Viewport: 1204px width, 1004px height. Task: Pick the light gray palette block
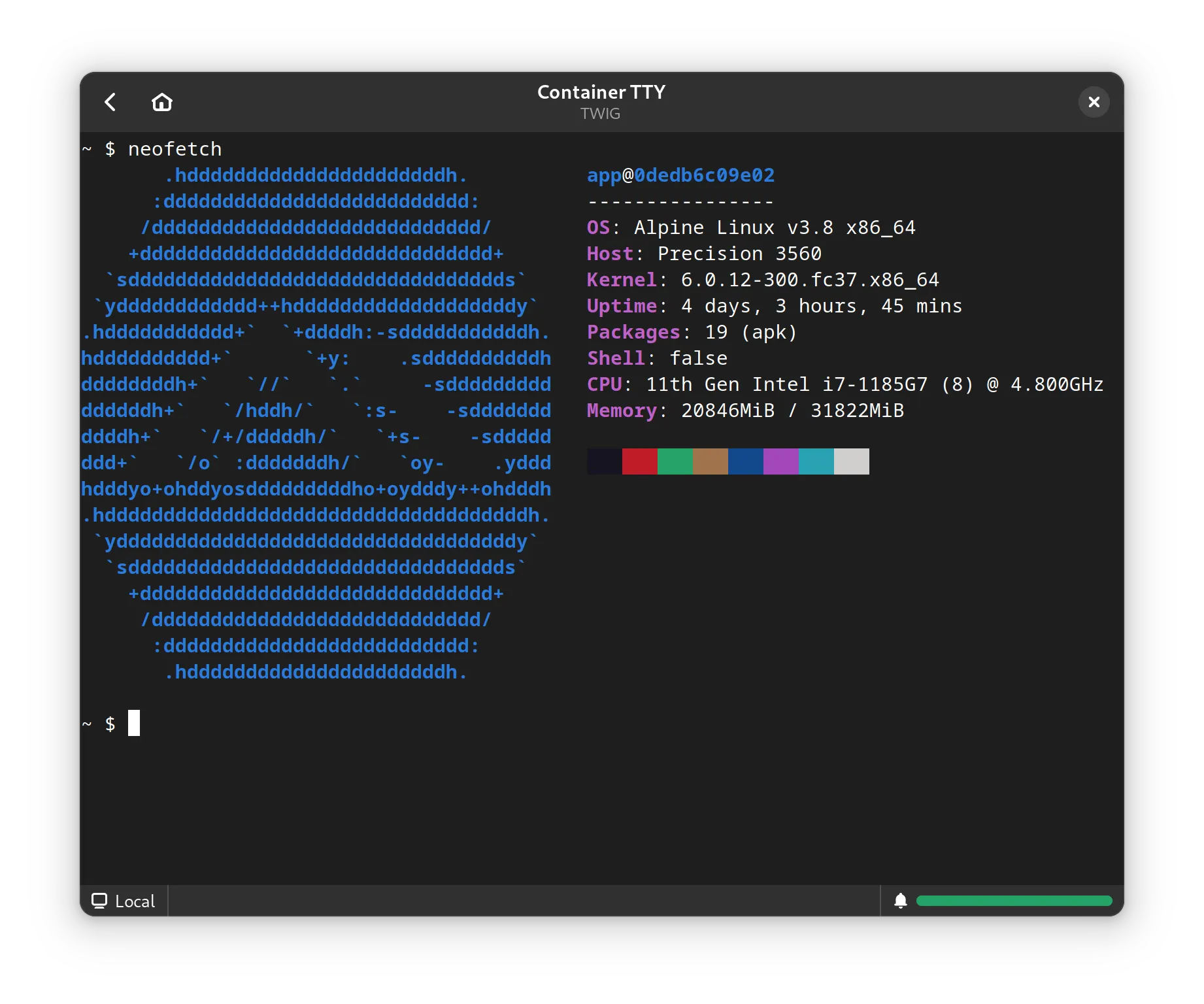(851, 461)
